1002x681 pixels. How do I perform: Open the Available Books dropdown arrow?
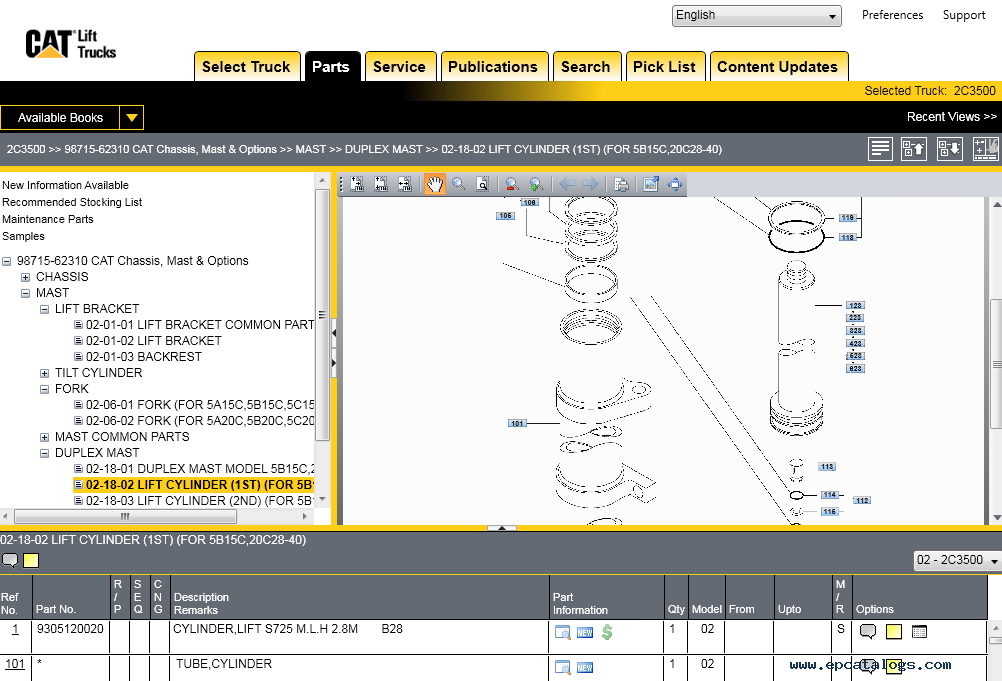click(x=132, y=118)
